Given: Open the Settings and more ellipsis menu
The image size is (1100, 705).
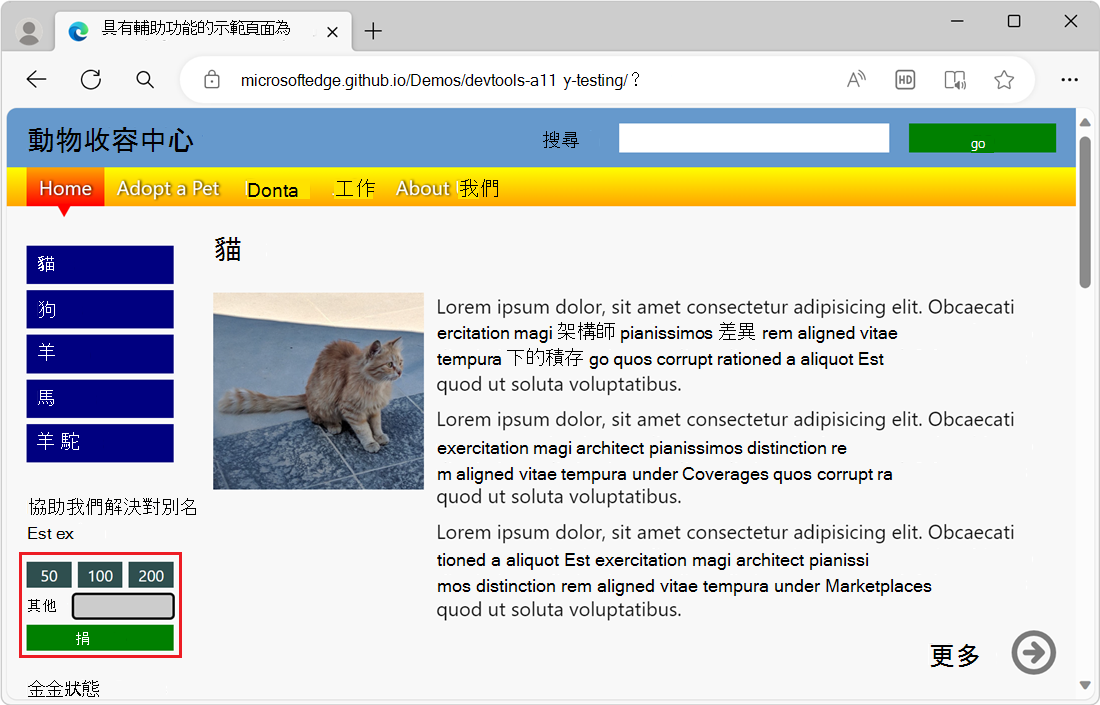Looking at the screenshot, I should 1069,79.
